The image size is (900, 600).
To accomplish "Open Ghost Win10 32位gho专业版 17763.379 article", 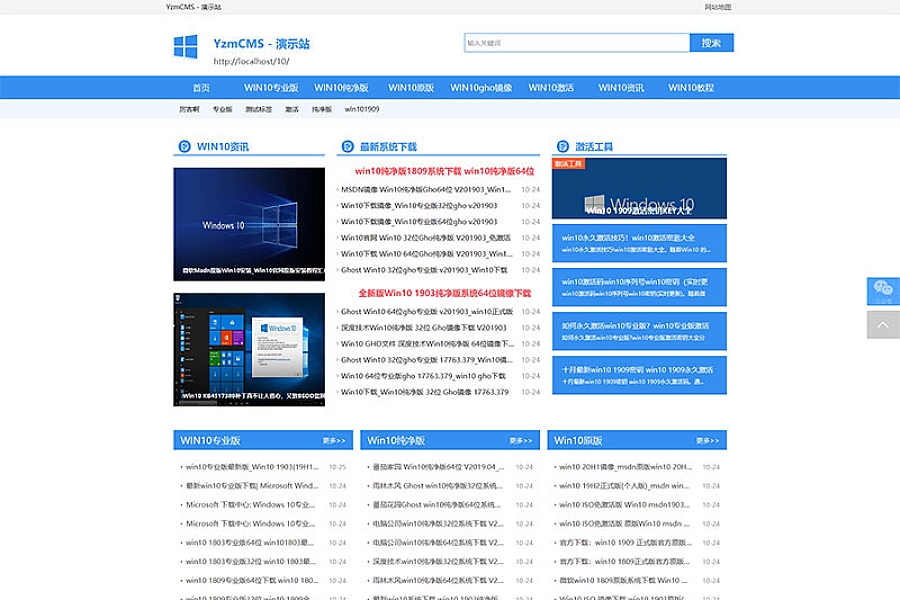I will pyautogui.click(x=427, y=360).
